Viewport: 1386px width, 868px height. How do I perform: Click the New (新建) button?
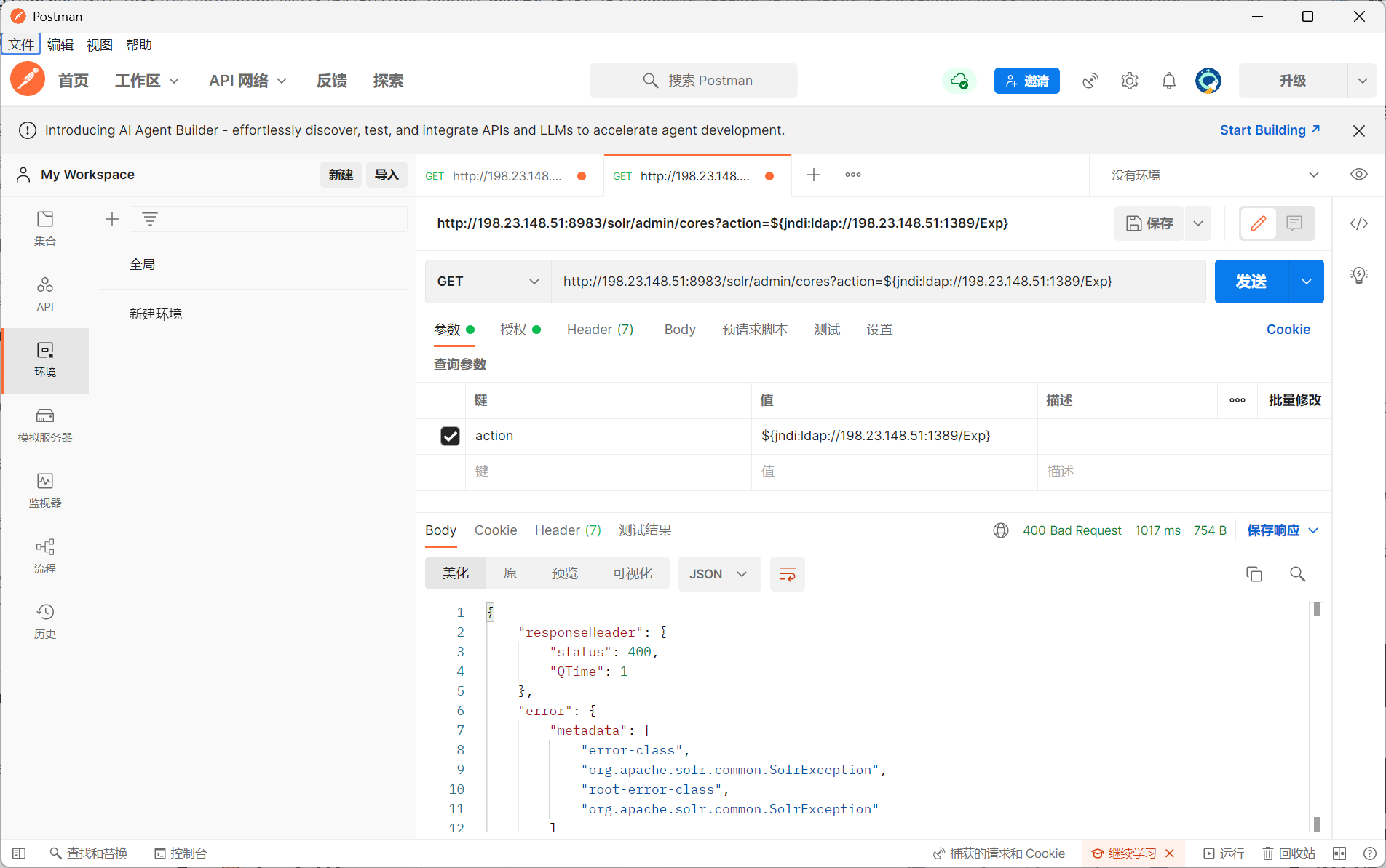coord(341,175)
